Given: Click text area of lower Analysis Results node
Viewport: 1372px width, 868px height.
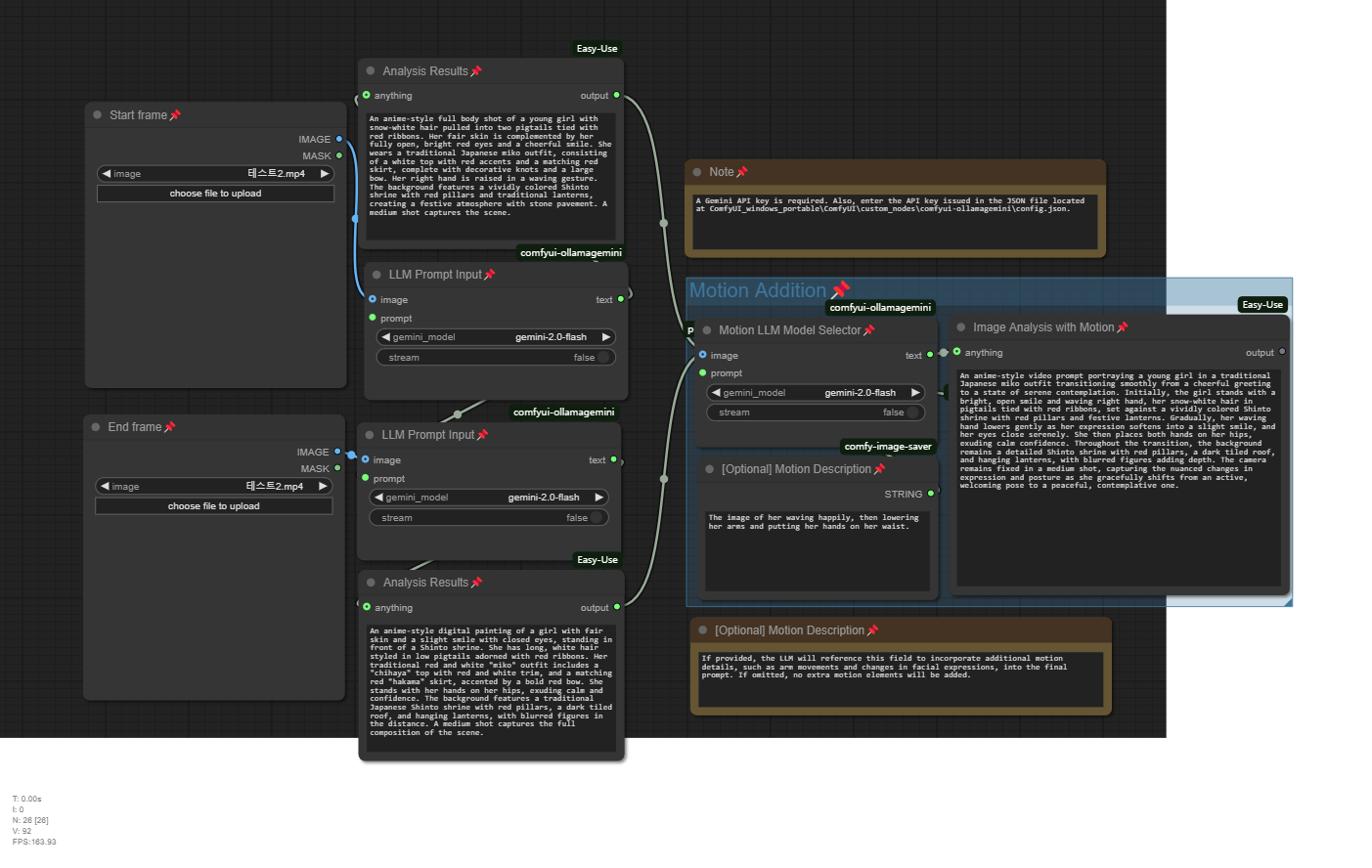Looking at the screenshot, I should tap(492, 688).
